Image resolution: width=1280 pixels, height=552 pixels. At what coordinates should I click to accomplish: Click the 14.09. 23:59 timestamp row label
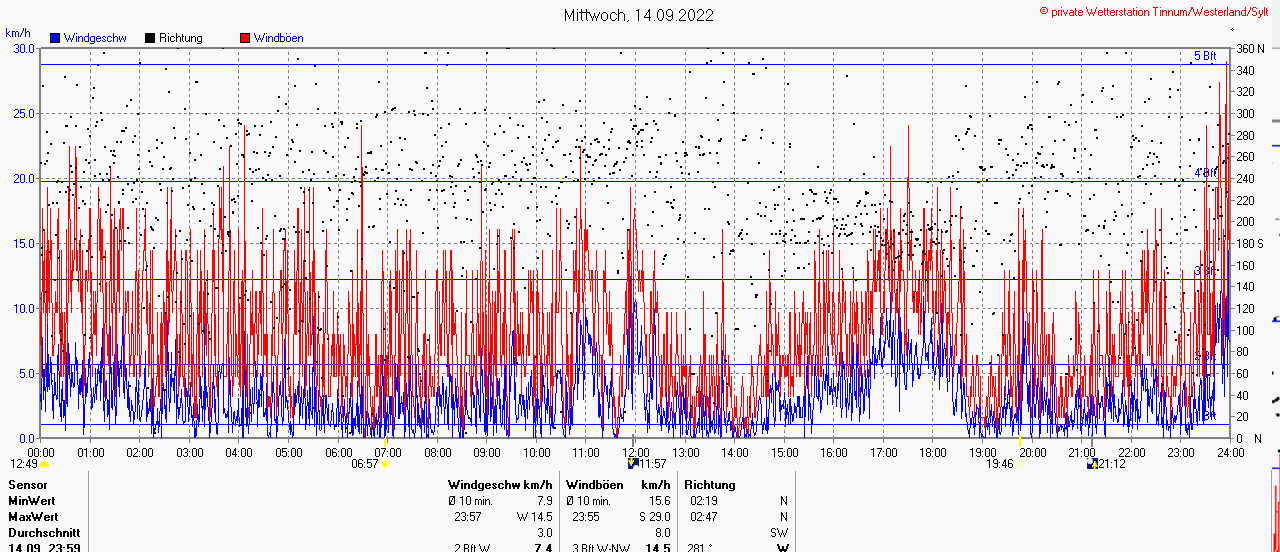(x=44, y=548)
